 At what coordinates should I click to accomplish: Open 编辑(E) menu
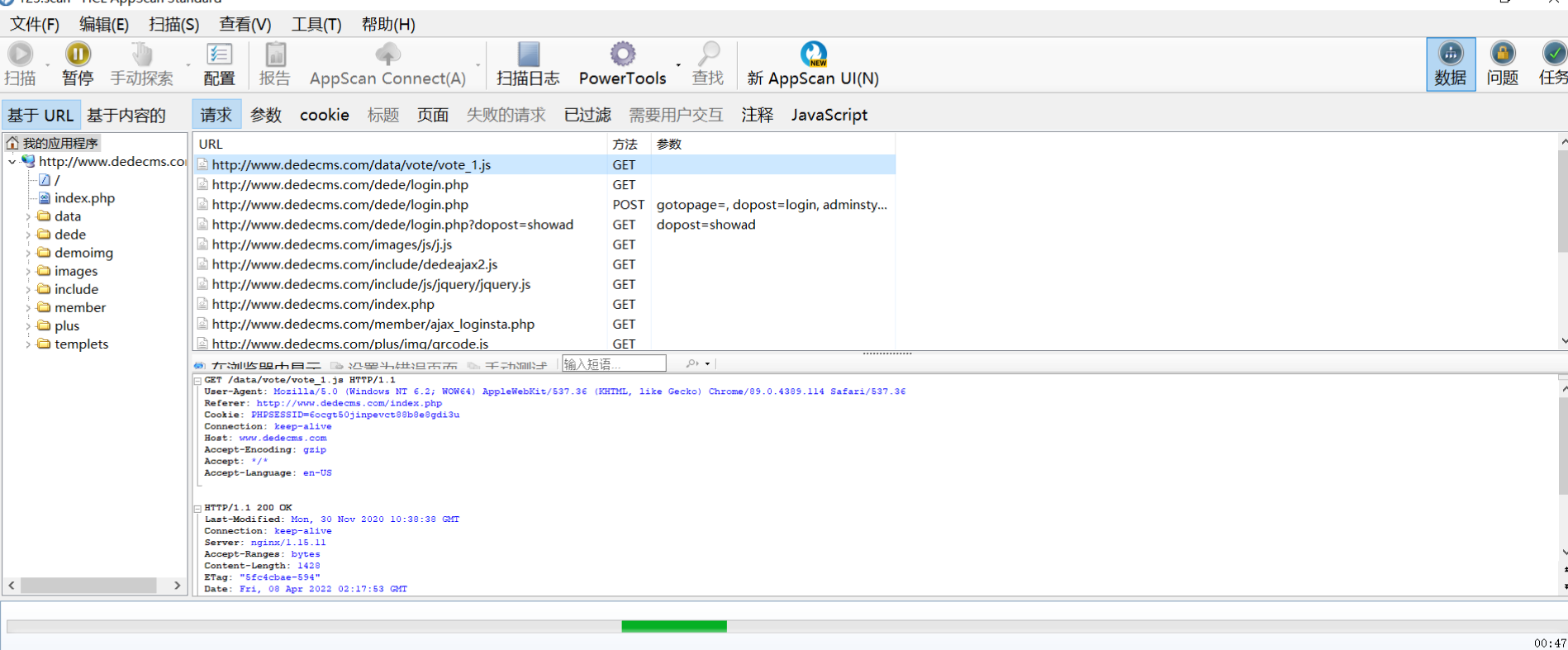click(104, 25)
